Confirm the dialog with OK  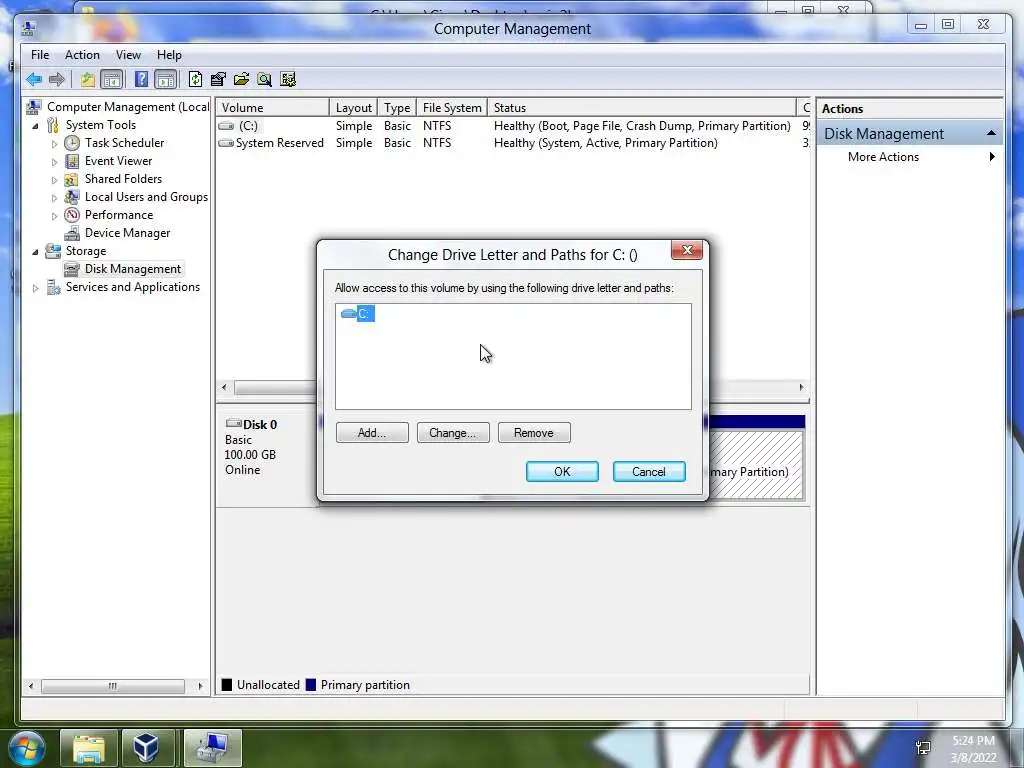click(562, 472)
